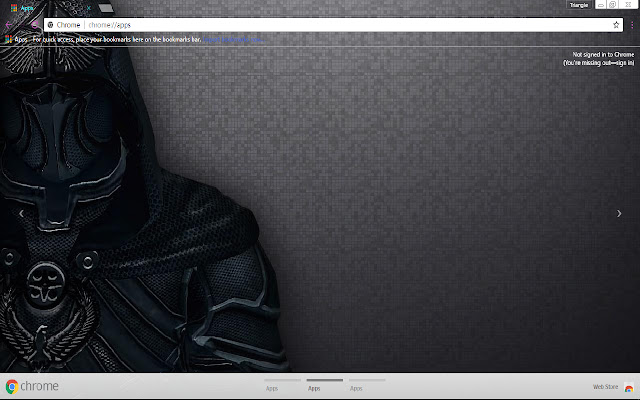
Task: Close the Chrome window
Action: pyautogui.click(x=628, y=5)
